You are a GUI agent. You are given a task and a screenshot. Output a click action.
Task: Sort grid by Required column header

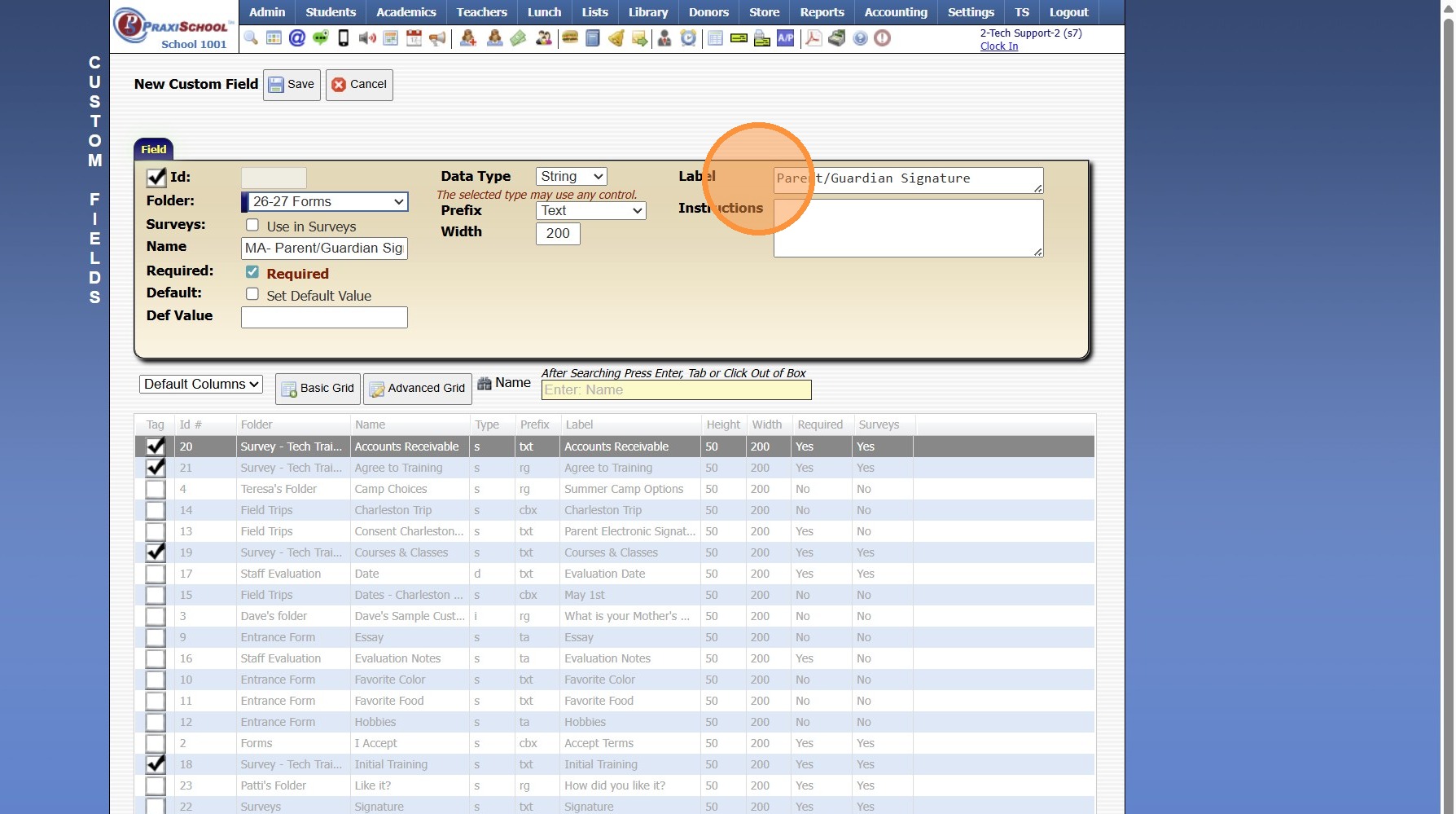(x=820, y=425)
